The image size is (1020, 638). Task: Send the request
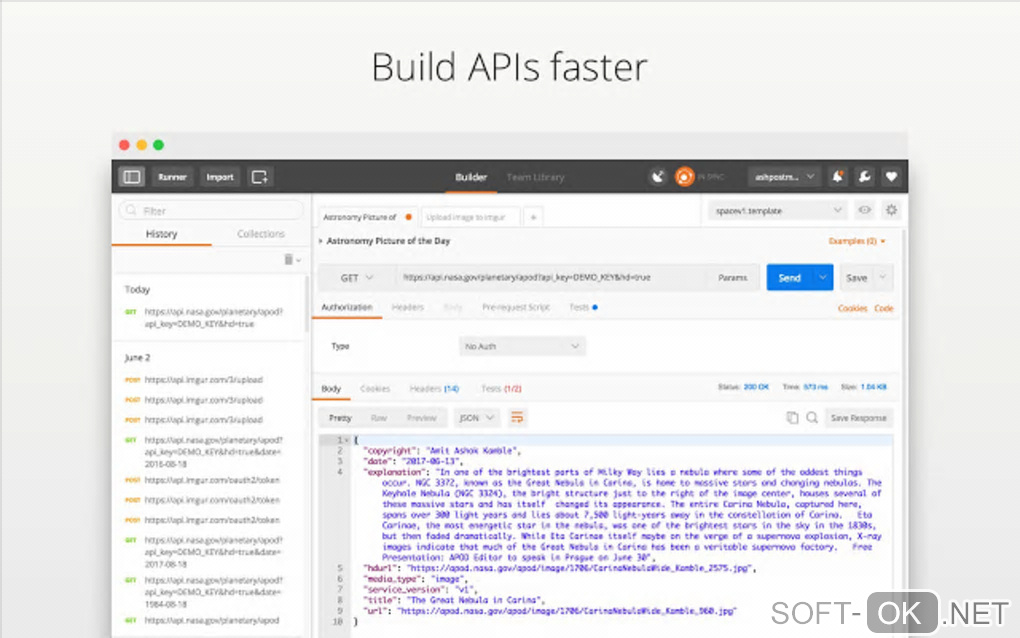click(789, 278)
